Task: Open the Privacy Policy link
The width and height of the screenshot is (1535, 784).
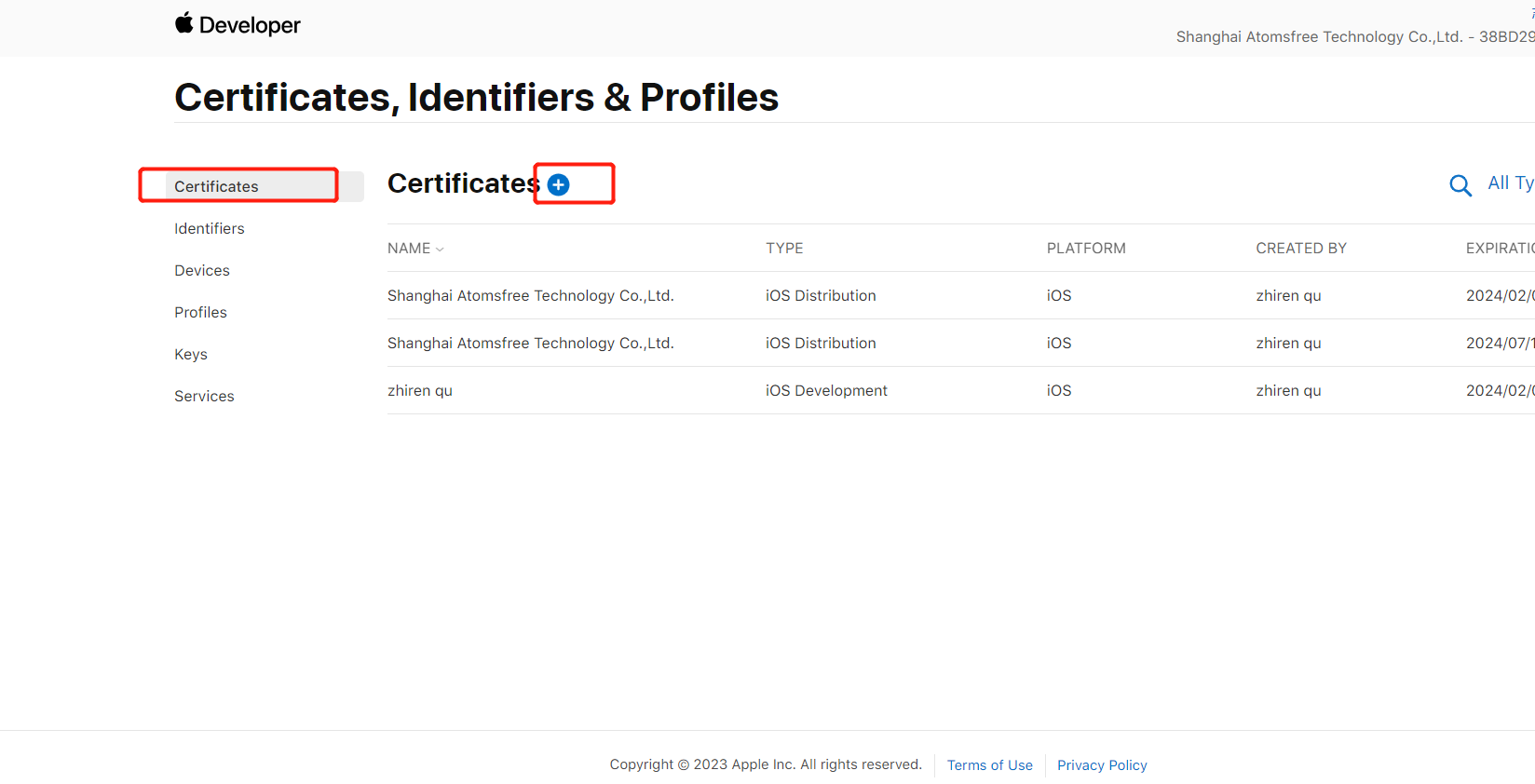Action: click(1102, 765)
